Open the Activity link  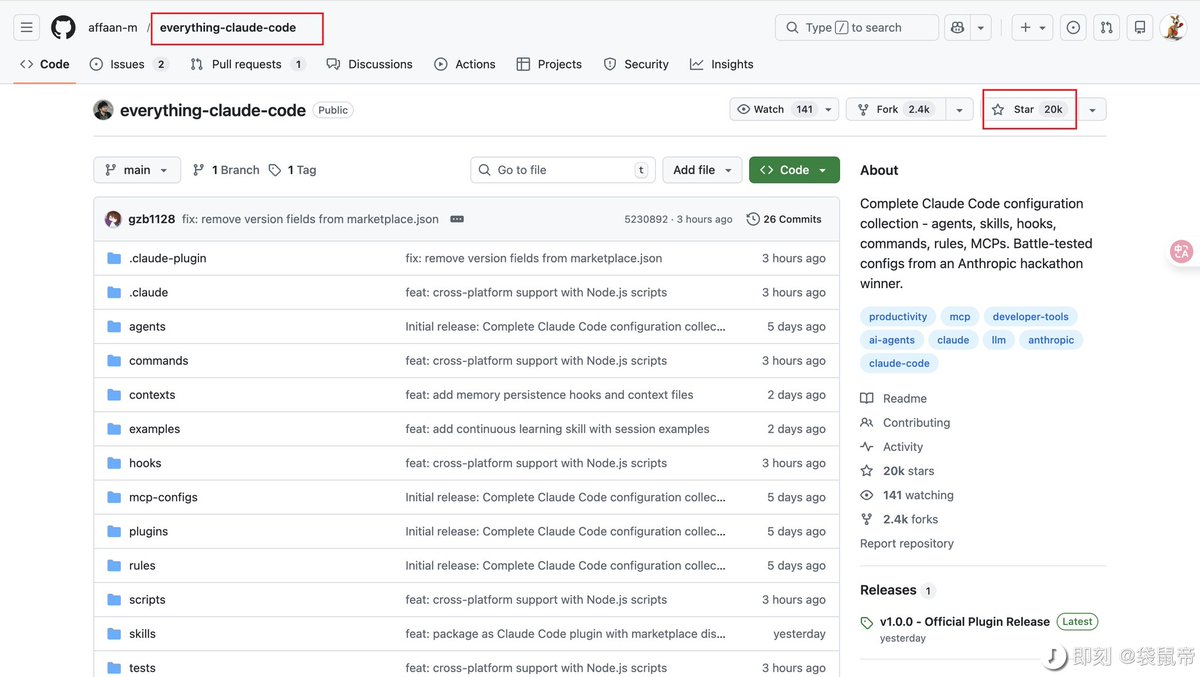click(892, 447)
